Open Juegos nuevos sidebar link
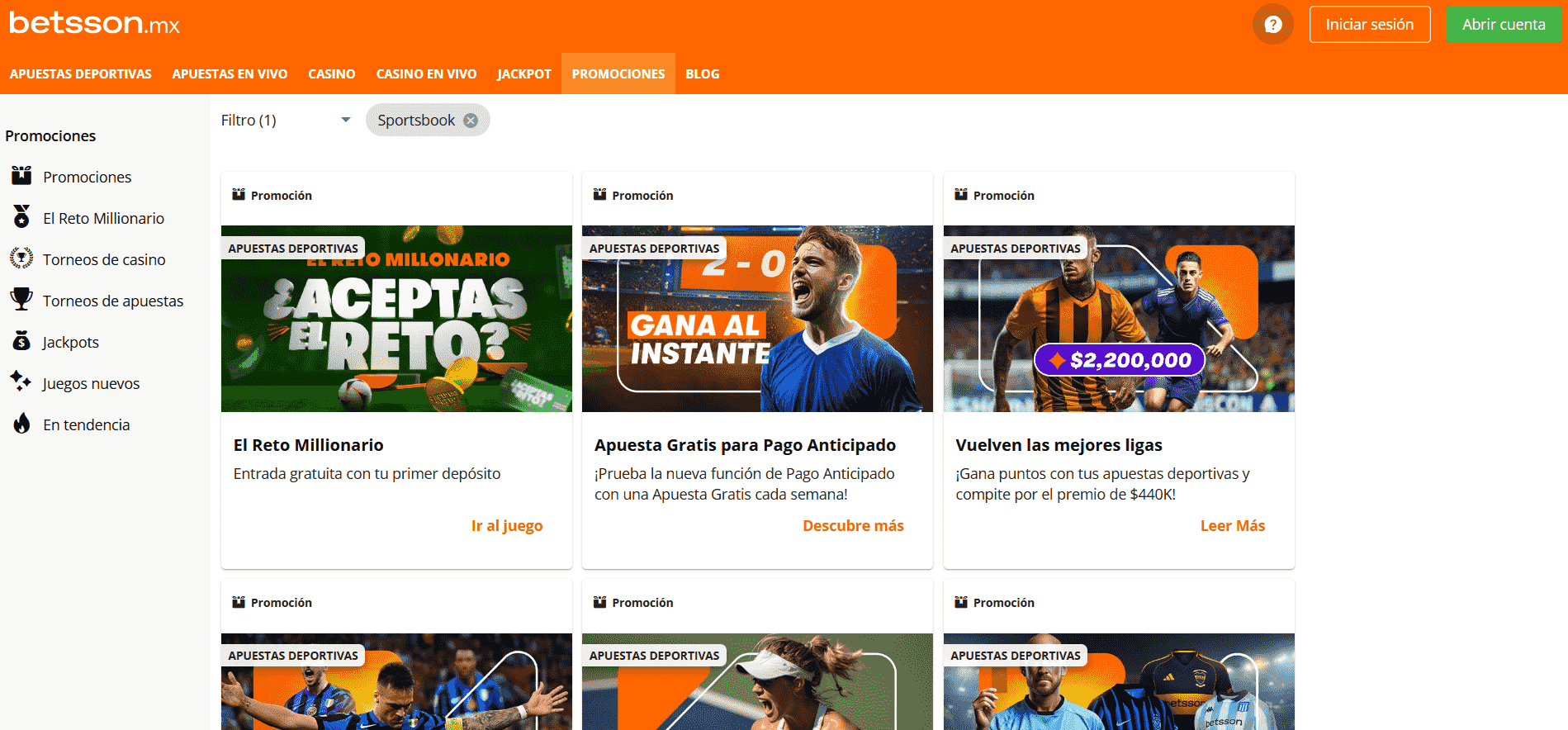 tap(92, 383)
